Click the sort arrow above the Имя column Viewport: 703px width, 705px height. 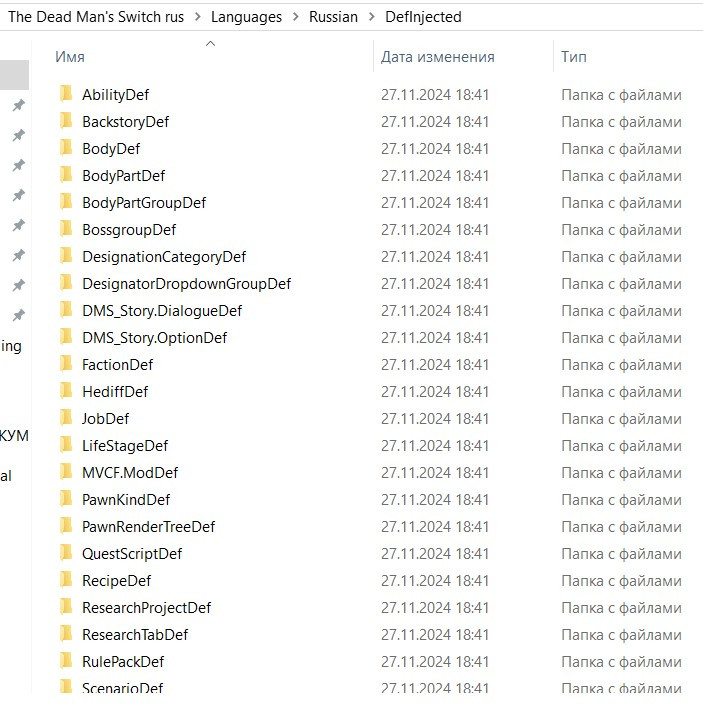(210, 44)
